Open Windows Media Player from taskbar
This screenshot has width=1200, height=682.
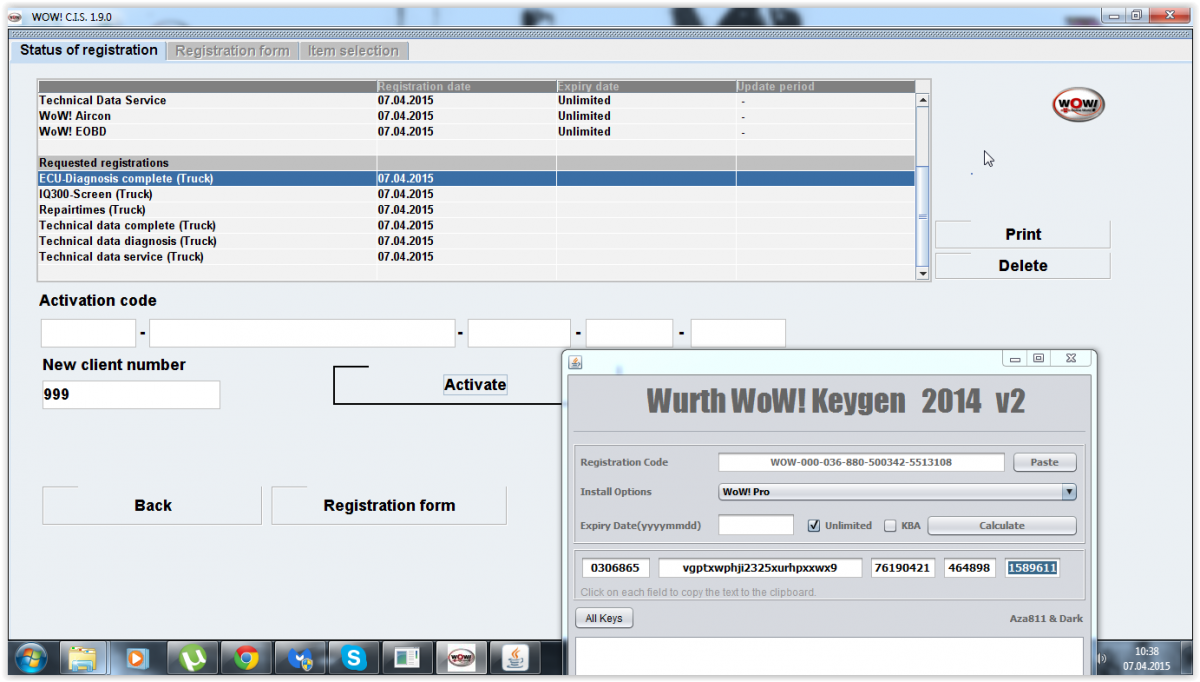[x=138, y=657]
